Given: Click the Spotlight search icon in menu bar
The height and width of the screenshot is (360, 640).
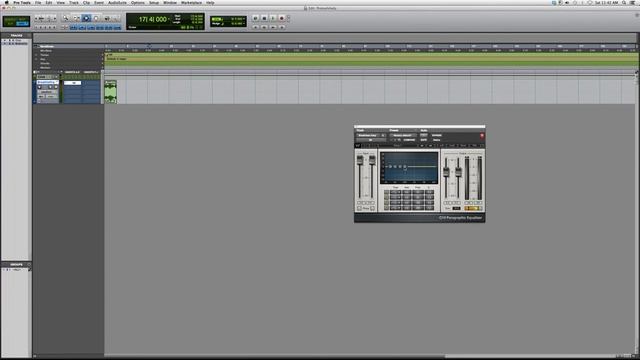Looking at the screenshot, I should point(624,2).
